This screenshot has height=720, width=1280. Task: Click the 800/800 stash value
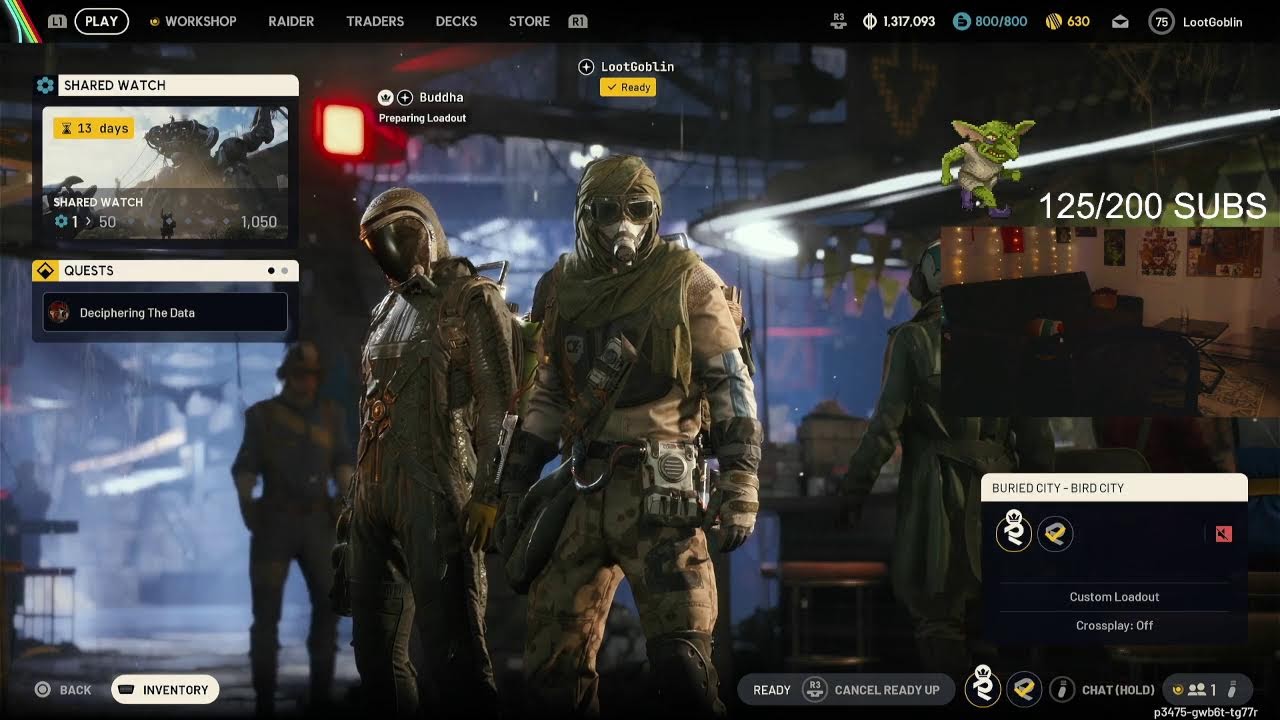1002,21
